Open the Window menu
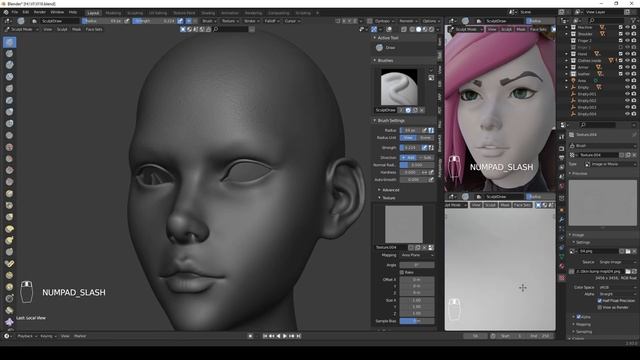This screenshot has height=360, width=640. tap(57, 12)
